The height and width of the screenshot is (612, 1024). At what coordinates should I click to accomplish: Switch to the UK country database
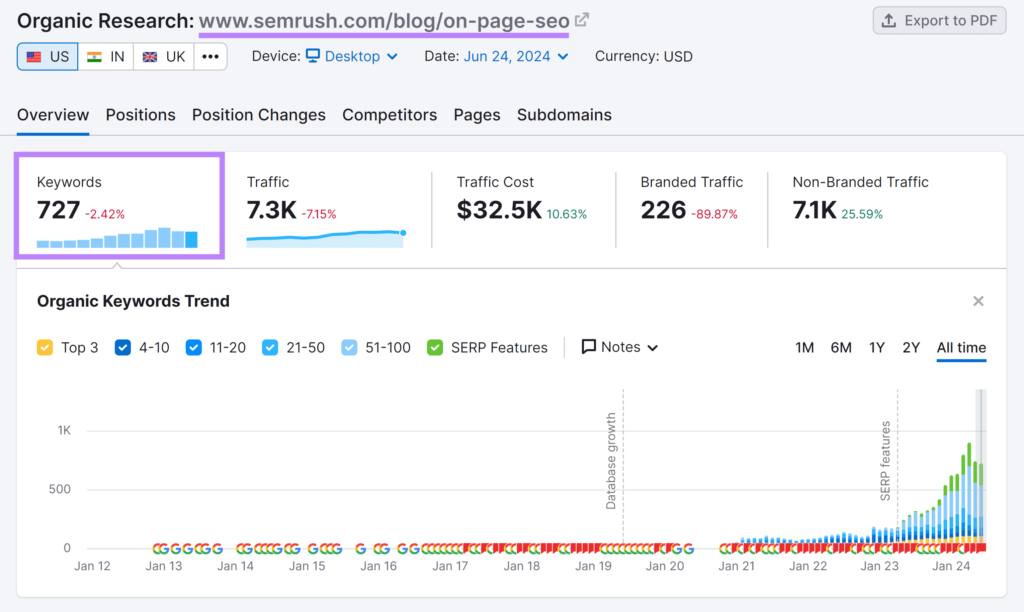pos(164,57)
